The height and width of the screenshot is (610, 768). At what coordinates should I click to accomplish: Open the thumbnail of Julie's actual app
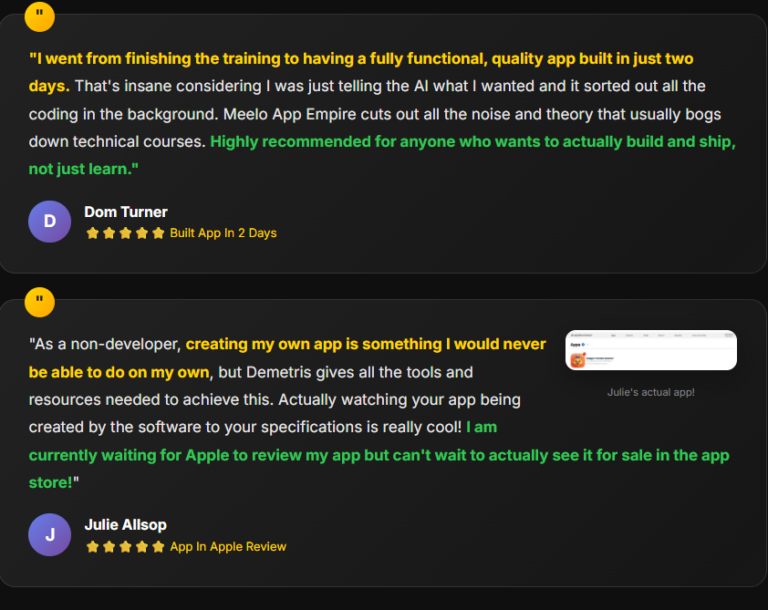[651, 350]
